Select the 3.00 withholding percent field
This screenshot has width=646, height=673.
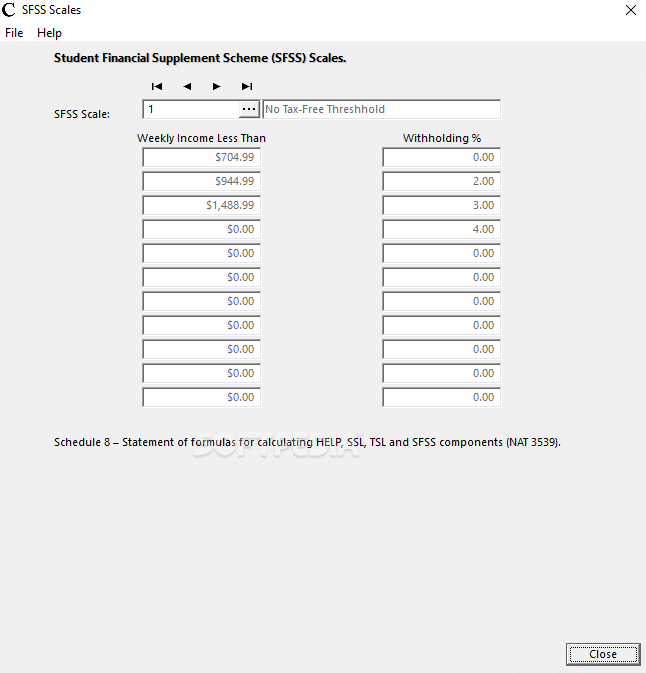tap(441, 205)
